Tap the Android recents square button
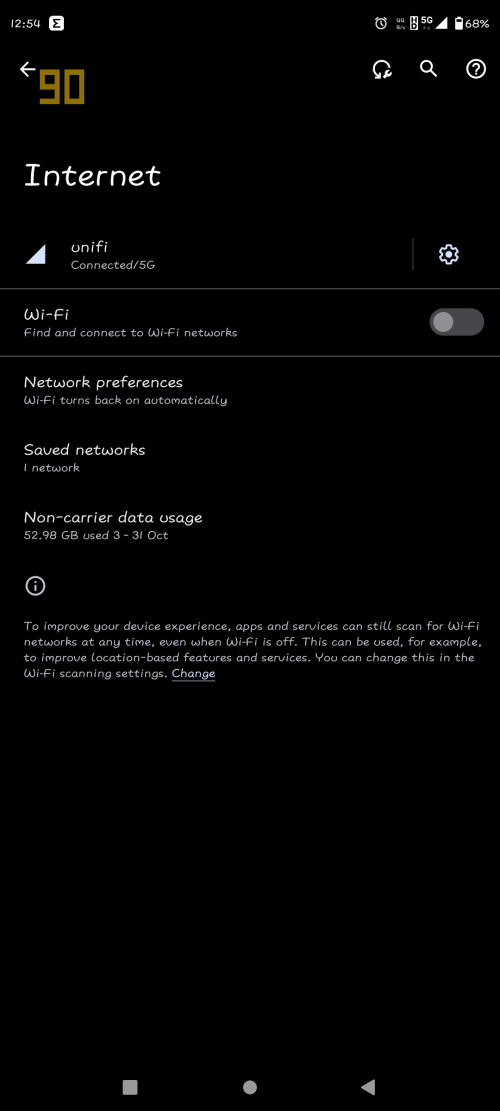The image size is (500, 1111). coord(130,1087)
